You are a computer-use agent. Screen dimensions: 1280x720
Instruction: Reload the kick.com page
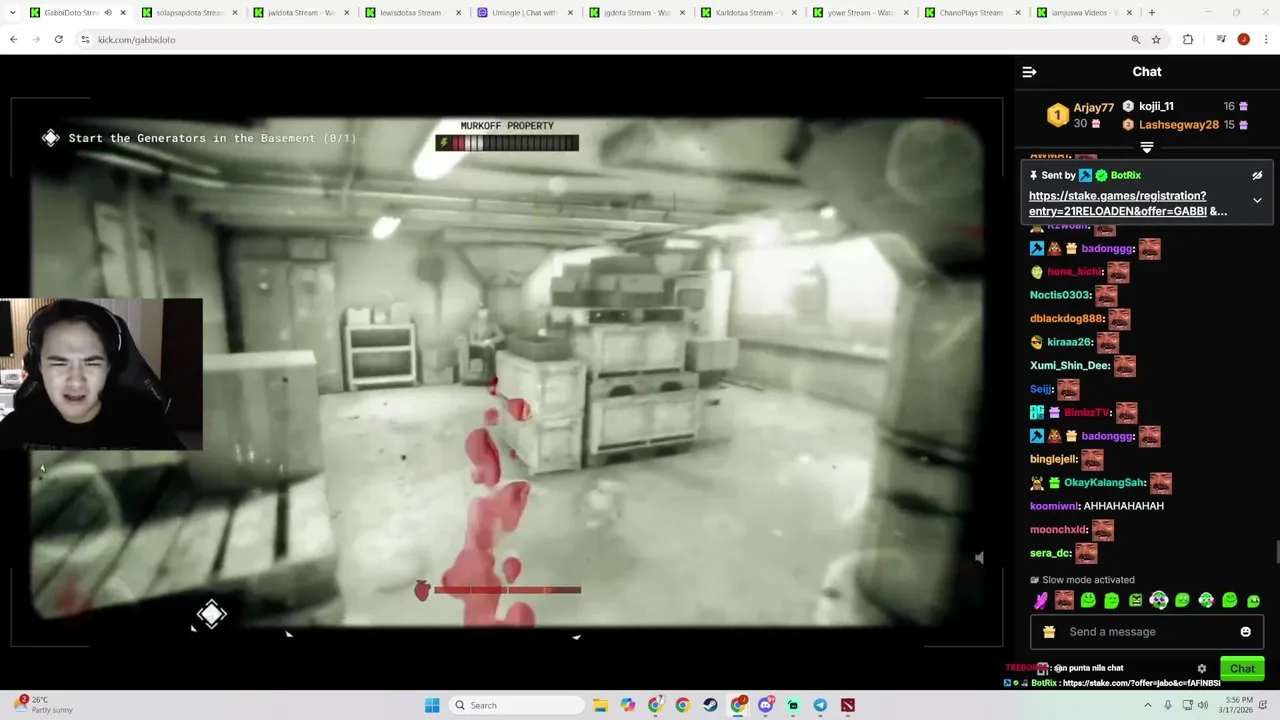(59, 39)
